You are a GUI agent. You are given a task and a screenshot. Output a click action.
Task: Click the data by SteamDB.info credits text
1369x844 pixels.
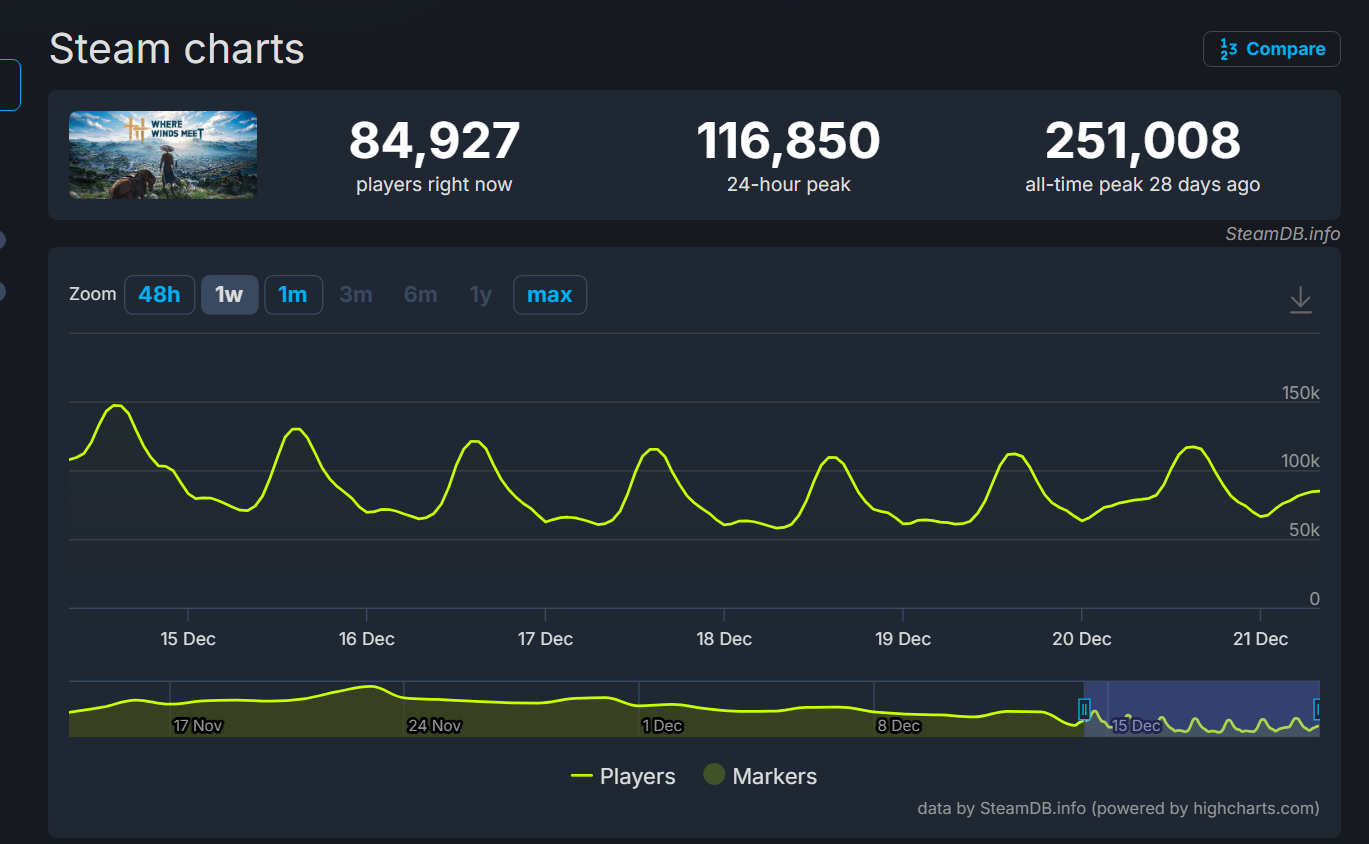pos(1118,808)
